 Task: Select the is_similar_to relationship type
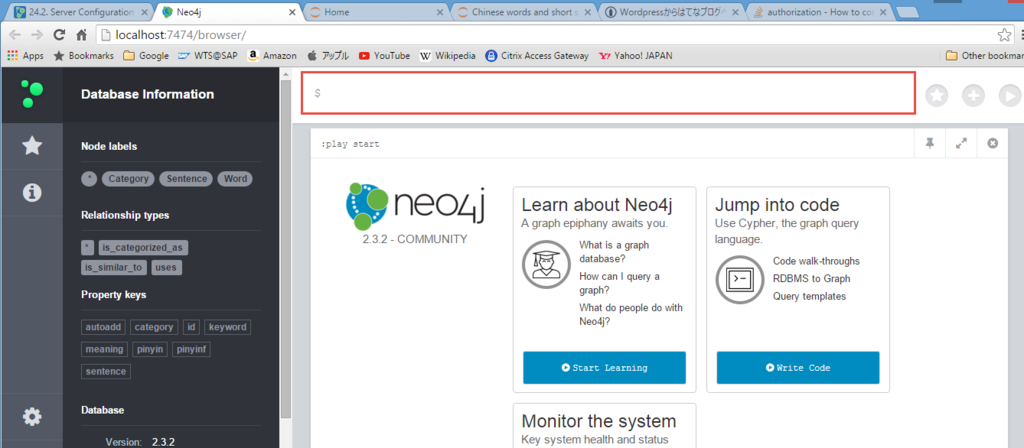tap(114, 268)
